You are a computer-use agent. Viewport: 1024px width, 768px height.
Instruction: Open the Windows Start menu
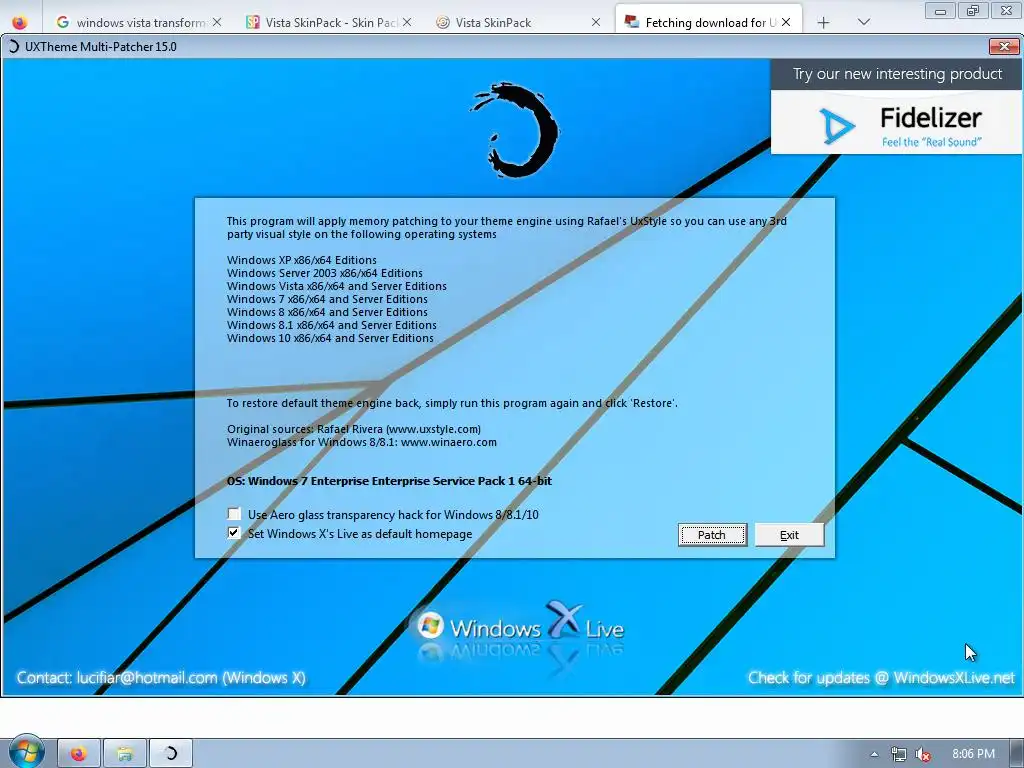(x=25, y=753)
